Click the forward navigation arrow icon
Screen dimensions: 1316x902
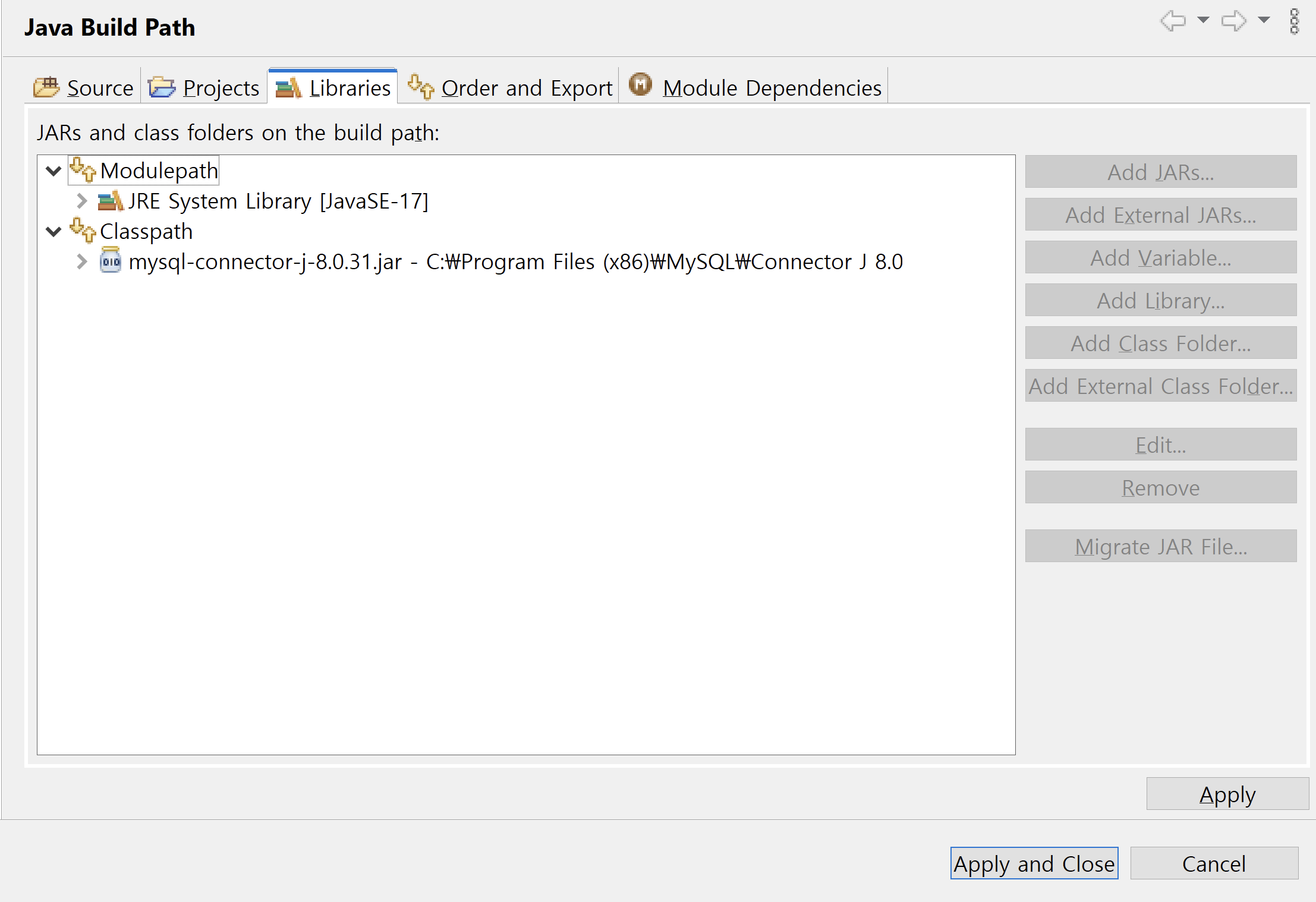click(1234, 21)
